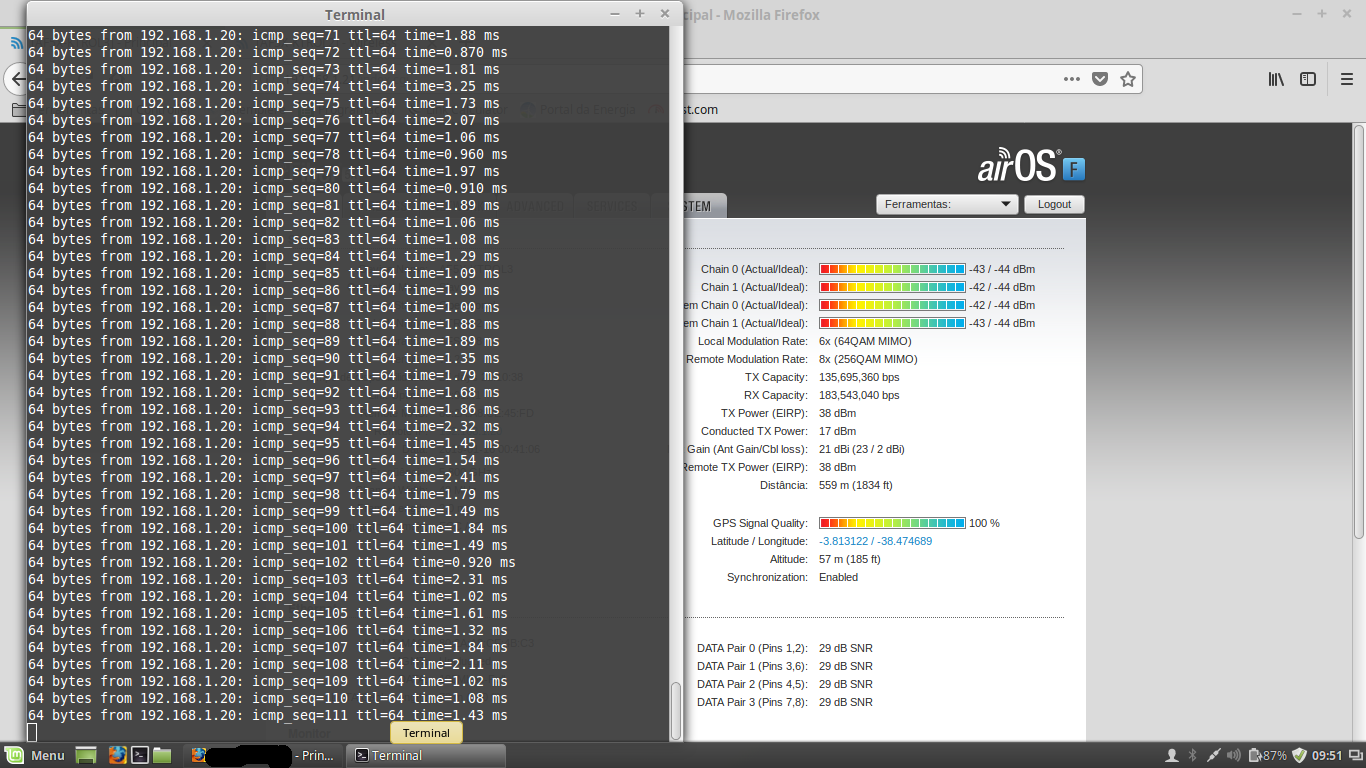
Task: Click the TX Capacity value 135,695,360 bps
Action: (859, 377)
